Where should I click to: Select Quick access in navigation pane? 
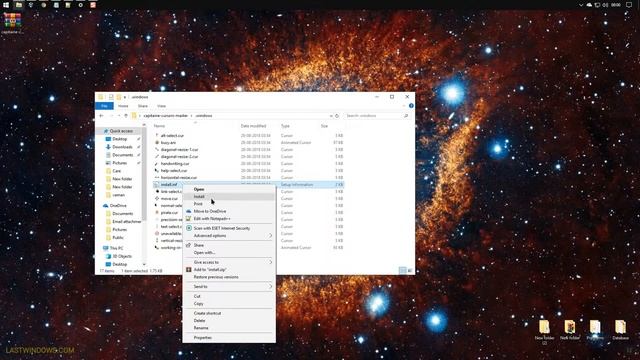pyautogui.click(x=121, y=131)
